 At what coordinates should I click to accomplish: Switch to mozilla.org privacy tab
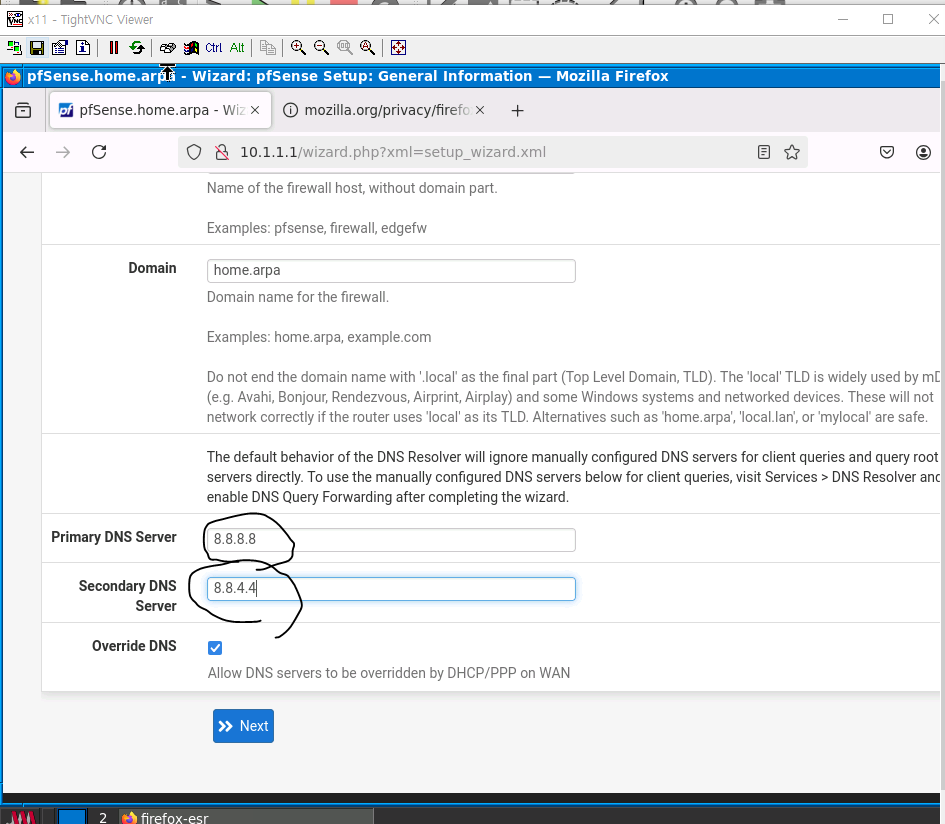click(384, 110)
